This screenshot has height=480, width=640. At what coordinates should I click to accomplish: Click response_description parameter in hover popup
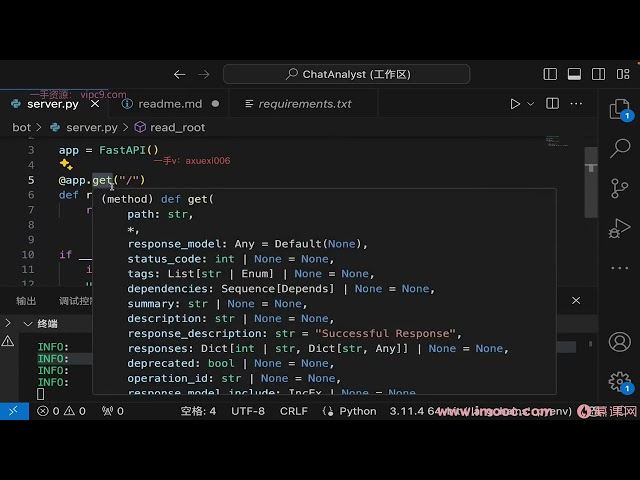pyautogui.click(x=195, y=333)
